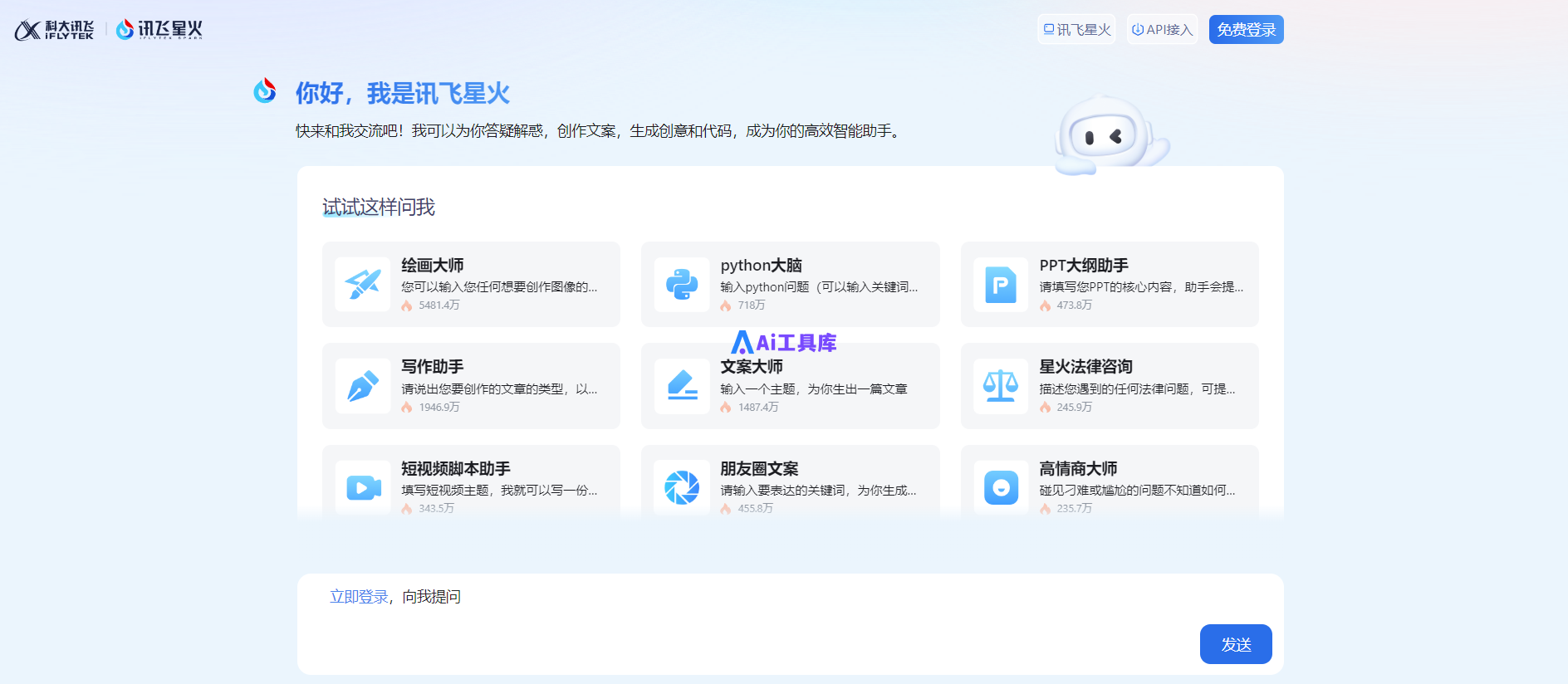Select the 文案大师 card title
Screen dimensions: 1568x684
tap(751, 367)
